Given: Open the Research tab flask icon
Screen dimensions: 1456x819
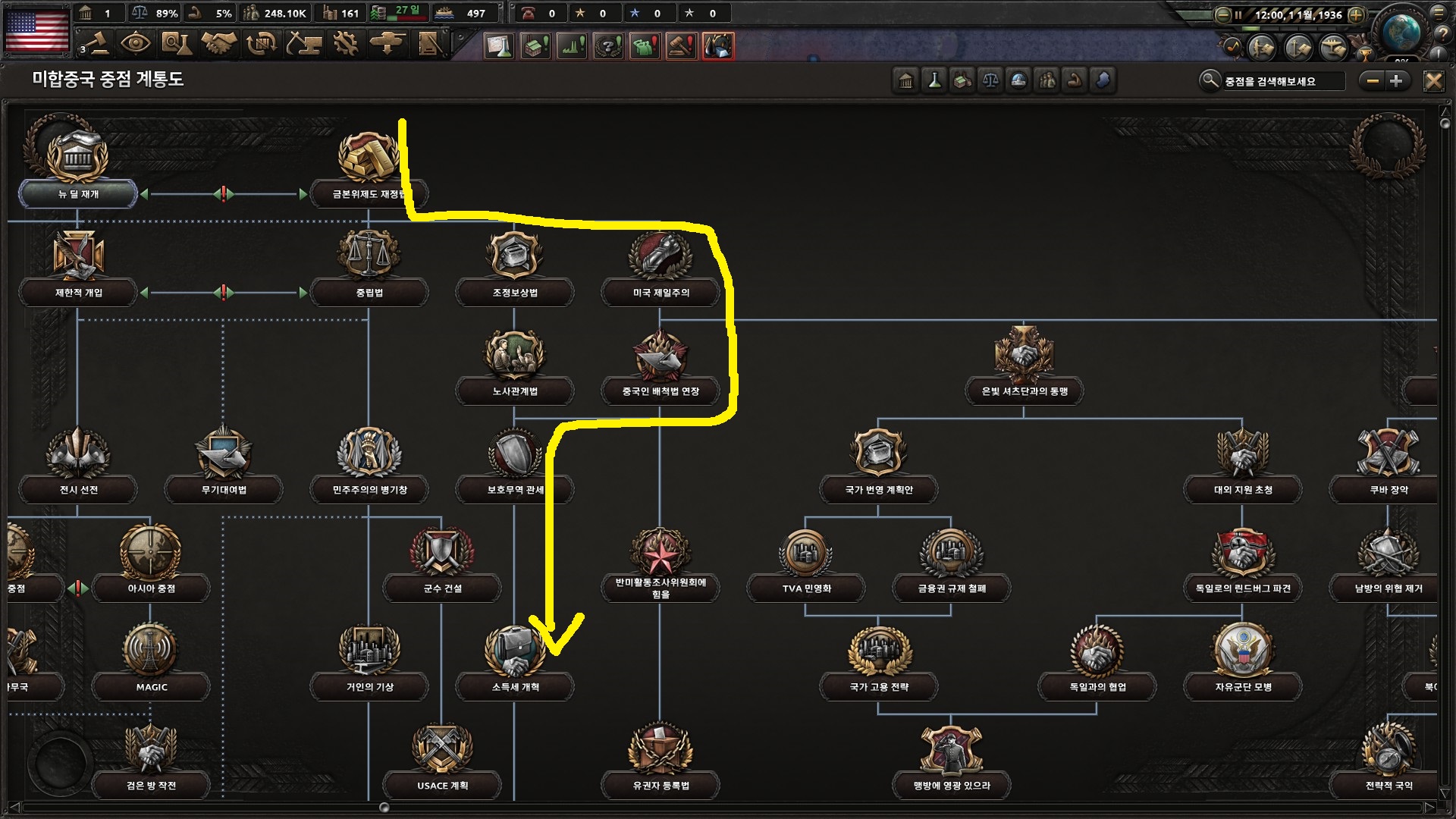Looking at the screenshot, I should tap(176, 44).
